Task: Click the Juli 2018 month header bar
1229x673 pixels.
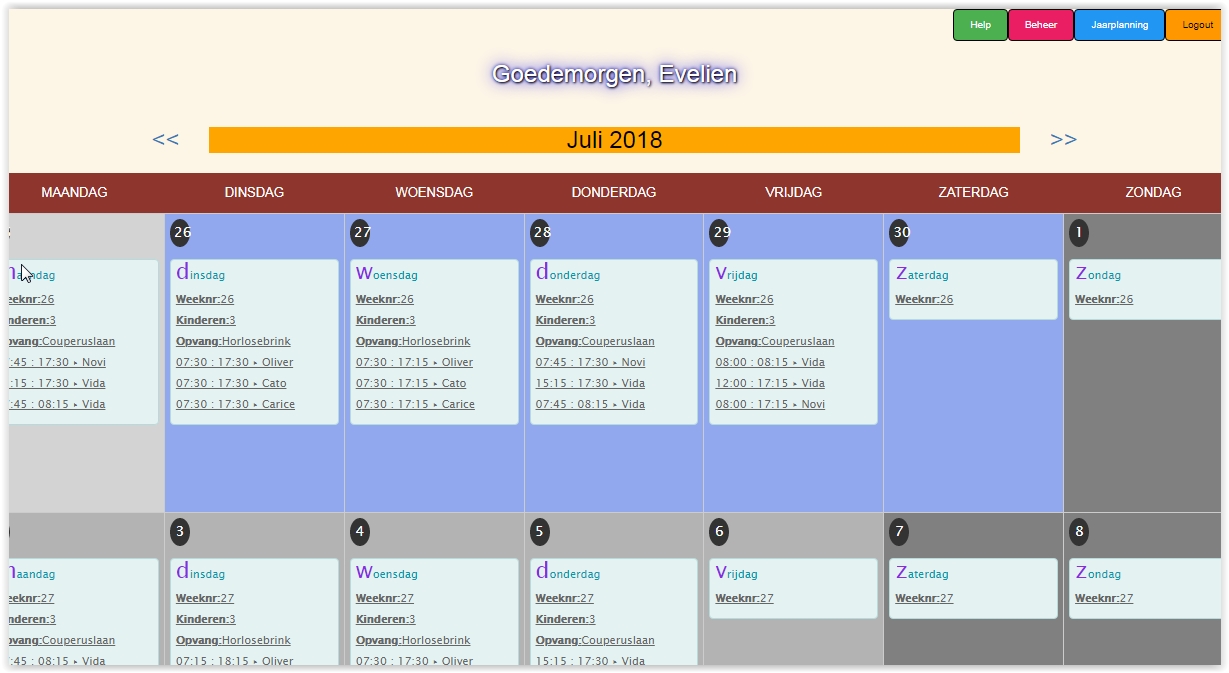Action: coord(614,140)
